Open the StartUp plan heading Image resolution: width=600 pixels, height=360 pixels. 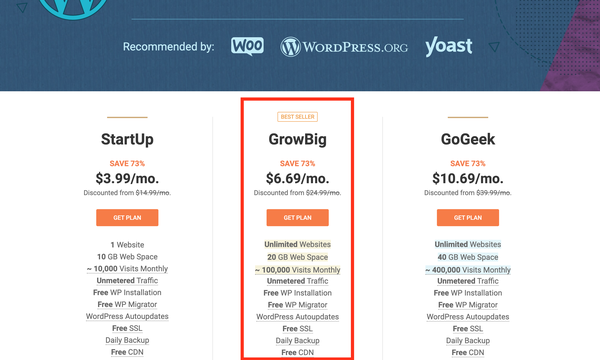[127, 139]
